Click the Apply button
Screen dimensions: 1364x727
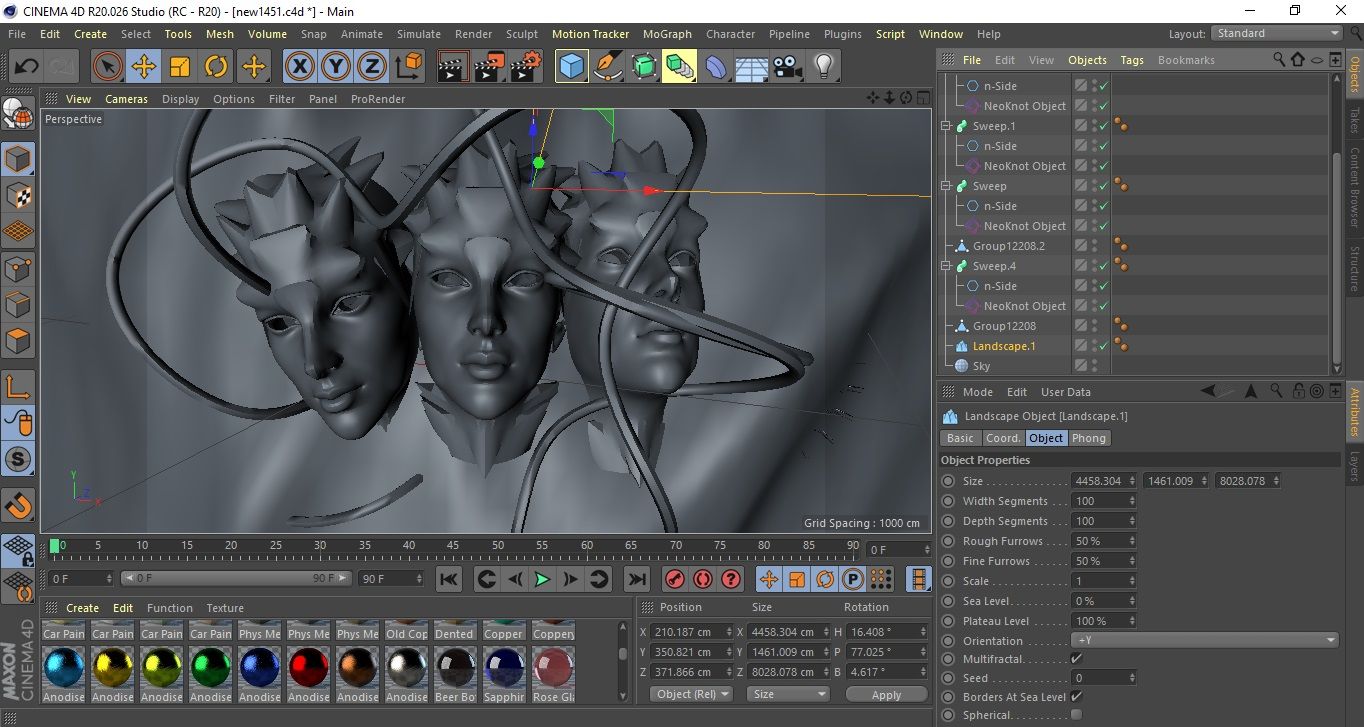[x=886, y=694]
